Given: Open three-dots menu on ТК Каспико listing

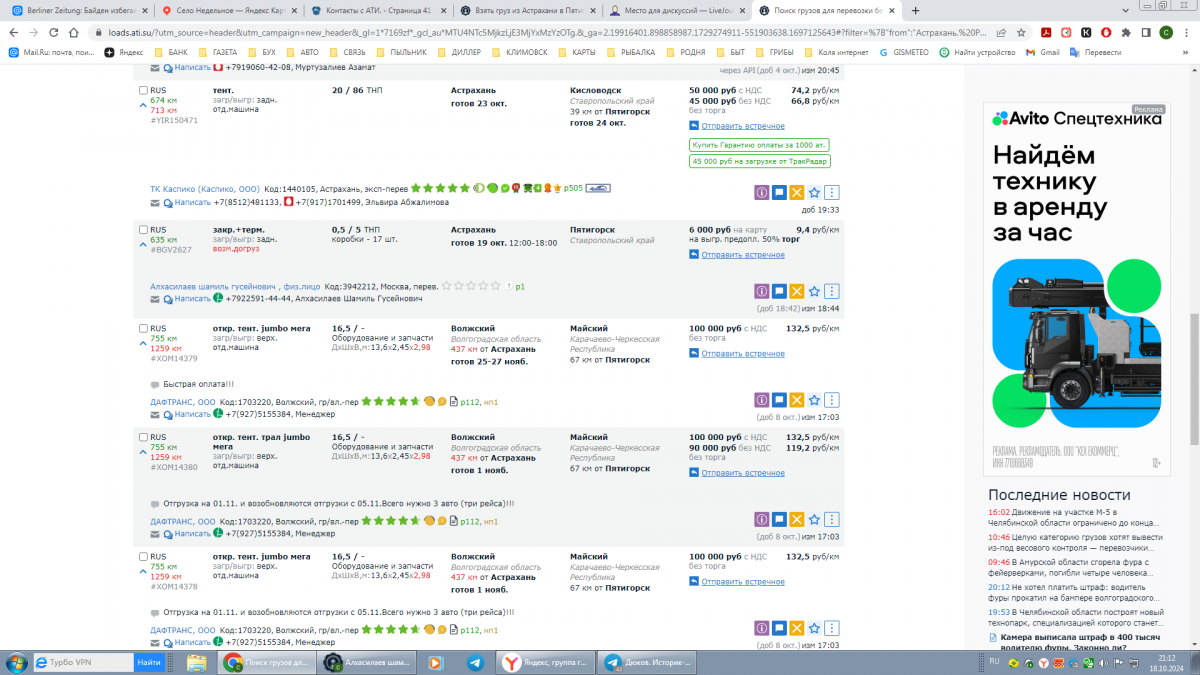Looking at the screenshot, I should pyautogui.click(x=832, y=194).
